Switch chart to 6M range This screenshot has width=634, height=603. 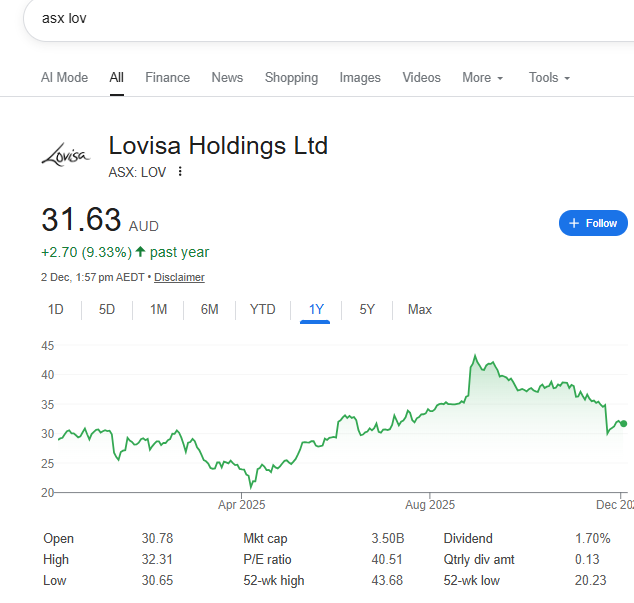pyautogui.click(x=209, y=309)
